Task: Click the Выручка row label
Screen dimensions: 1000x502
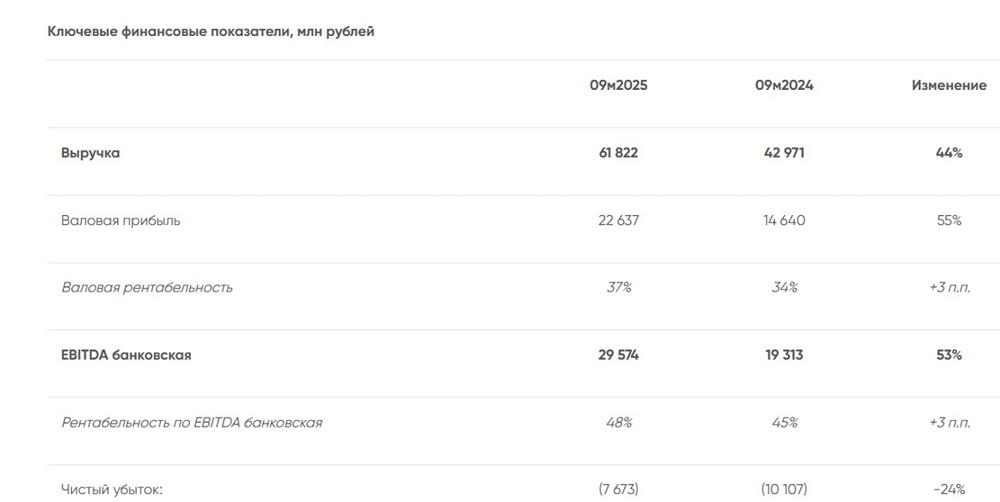Action: (x=90, y=153)
